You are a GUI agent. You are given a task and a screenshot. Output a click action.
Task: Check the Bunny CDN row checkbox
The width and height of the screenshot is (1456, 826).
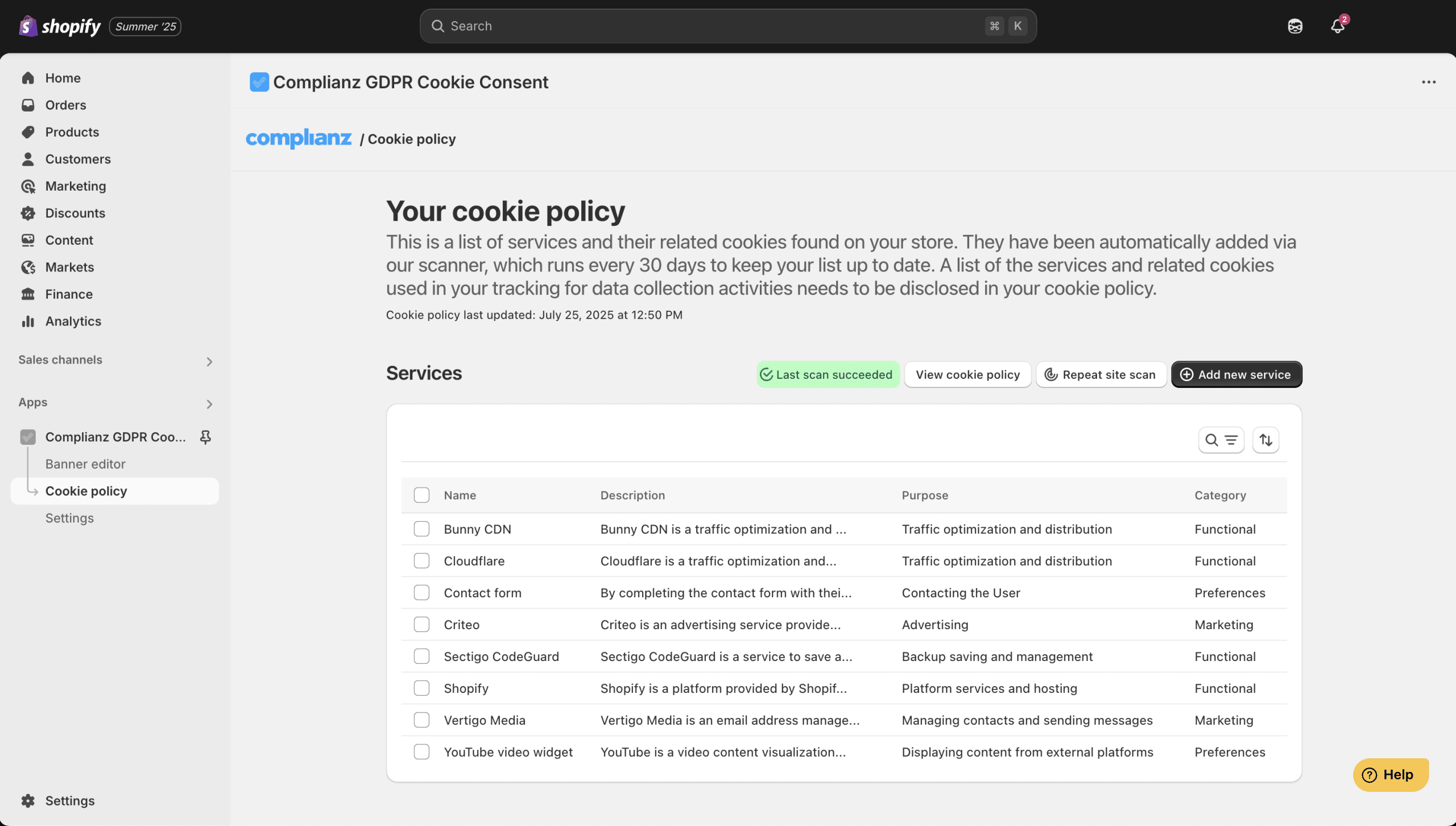point(421,529)
